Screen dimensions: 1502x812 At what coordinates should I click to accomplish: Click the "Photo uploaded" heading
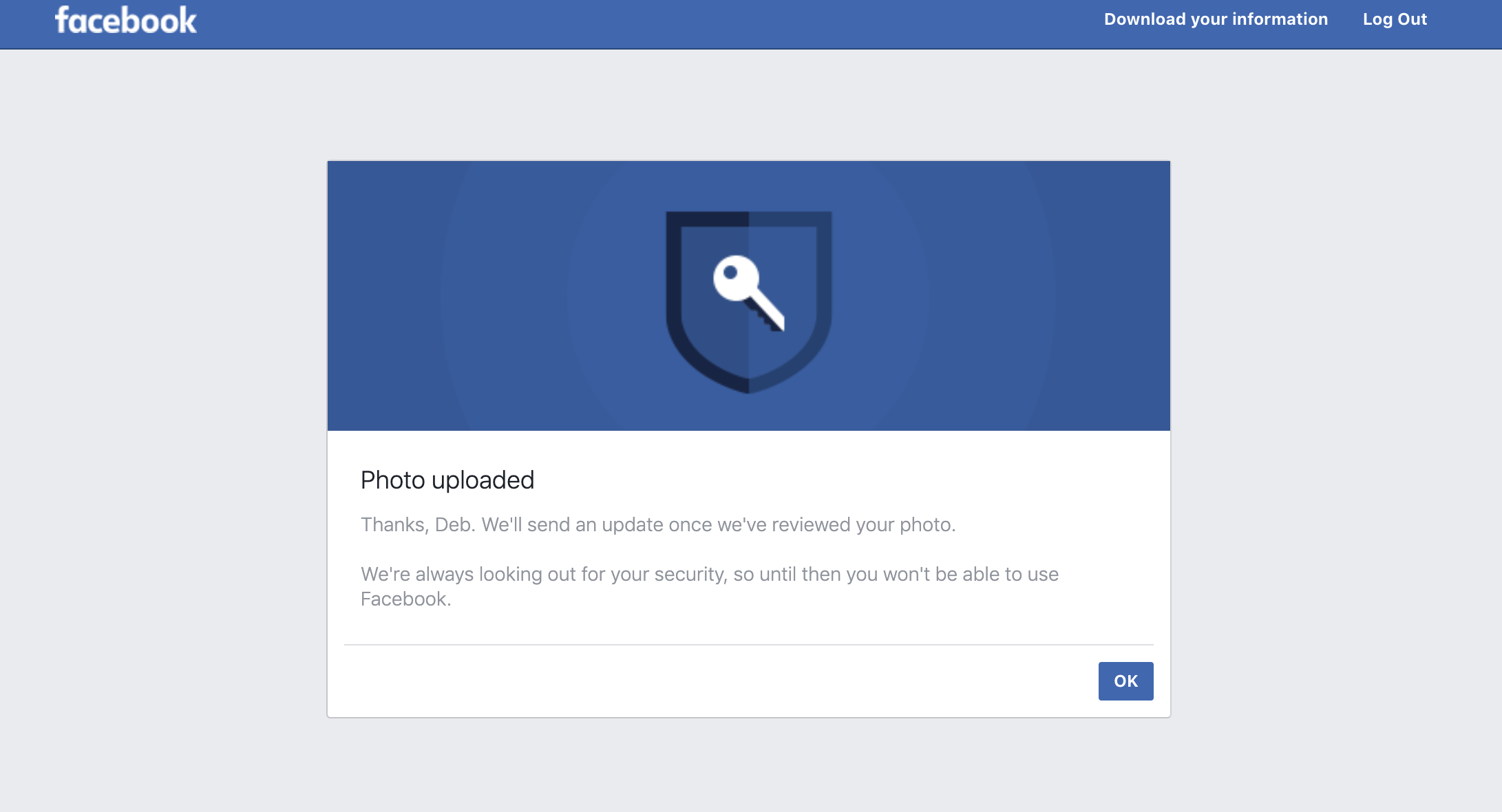[x=447, y=480]
